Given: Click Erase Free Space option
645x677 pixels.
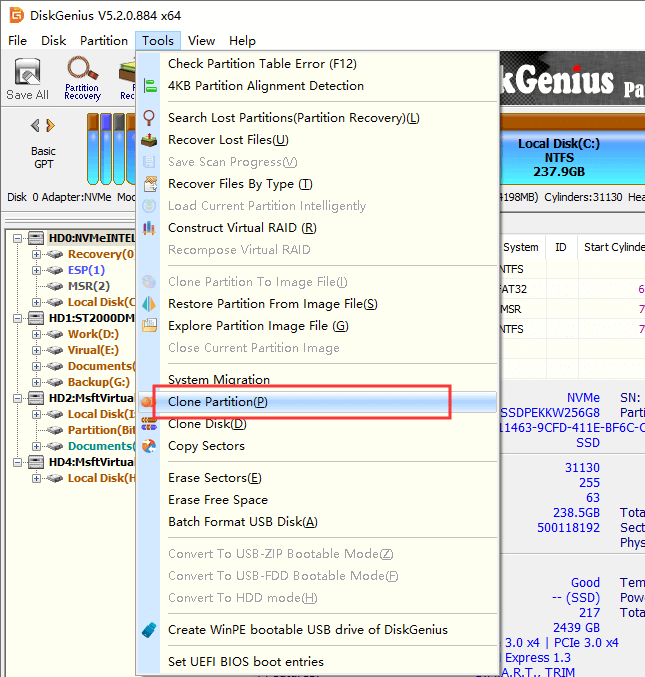Looking at the screenshot, I should tap(217, 500).
